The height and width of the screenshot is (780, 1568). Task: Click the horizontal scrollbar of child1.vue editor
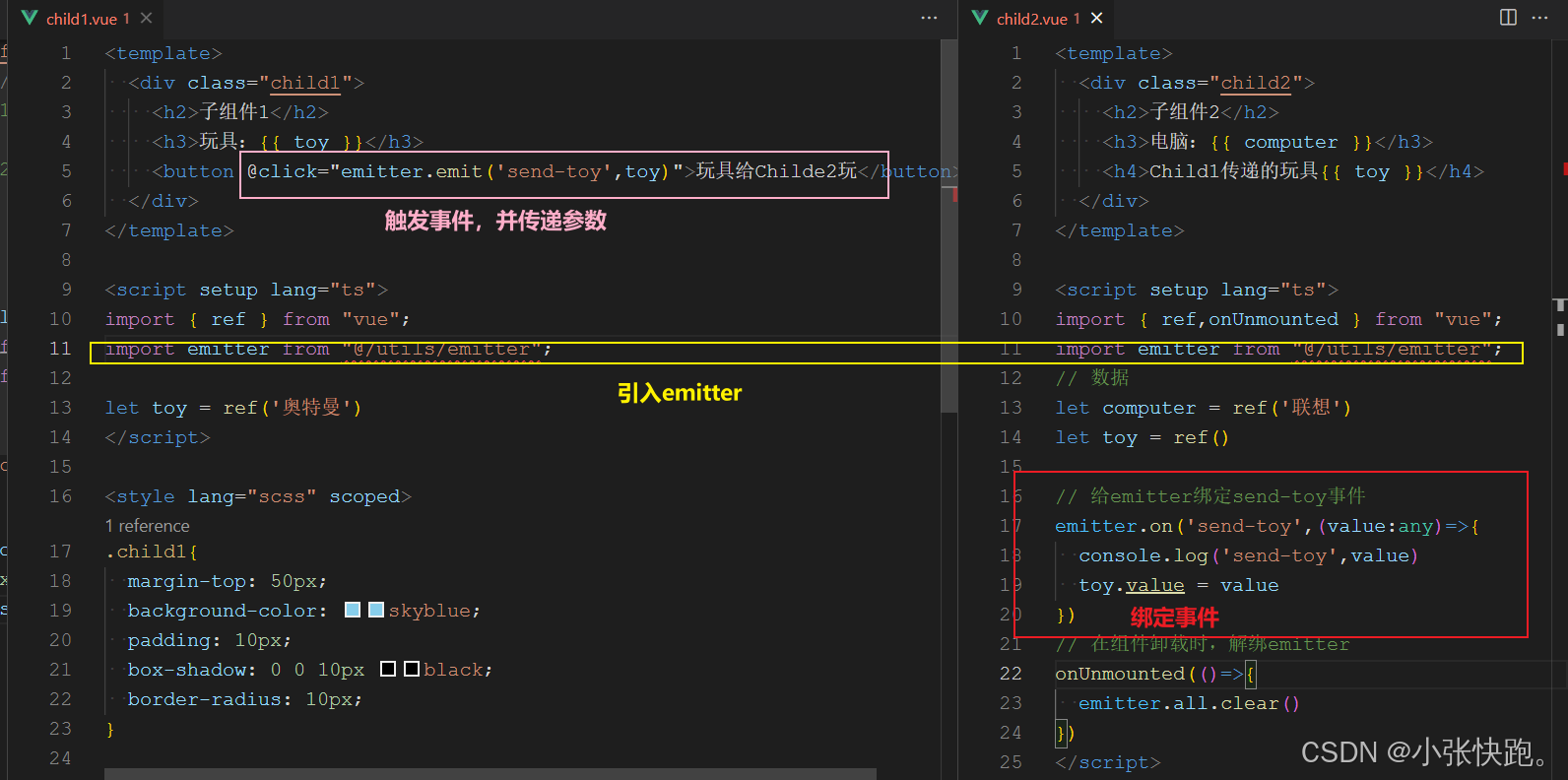(490, 774)
